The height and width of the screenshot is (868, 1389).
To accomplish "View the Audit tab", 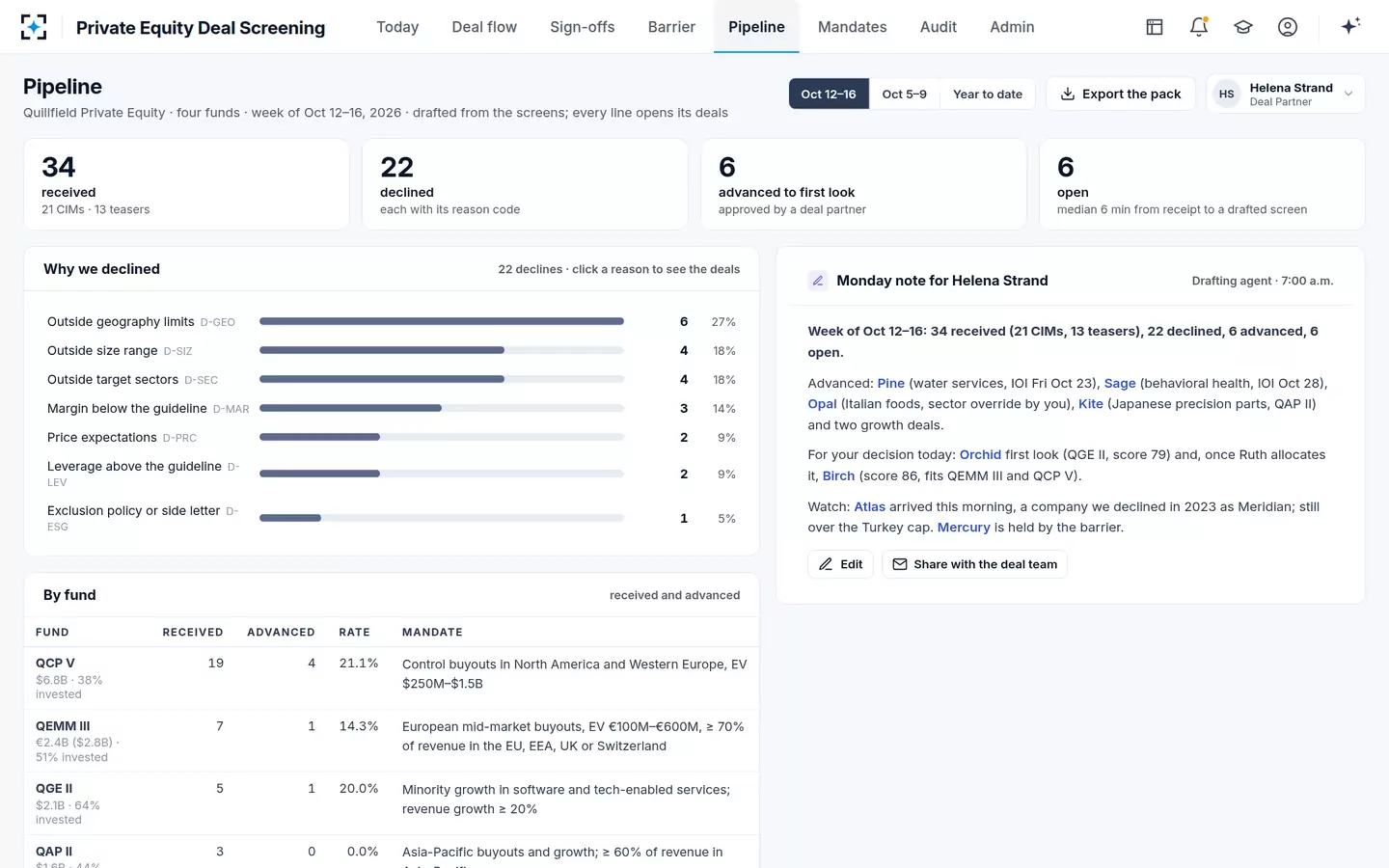I will [939, 27].
